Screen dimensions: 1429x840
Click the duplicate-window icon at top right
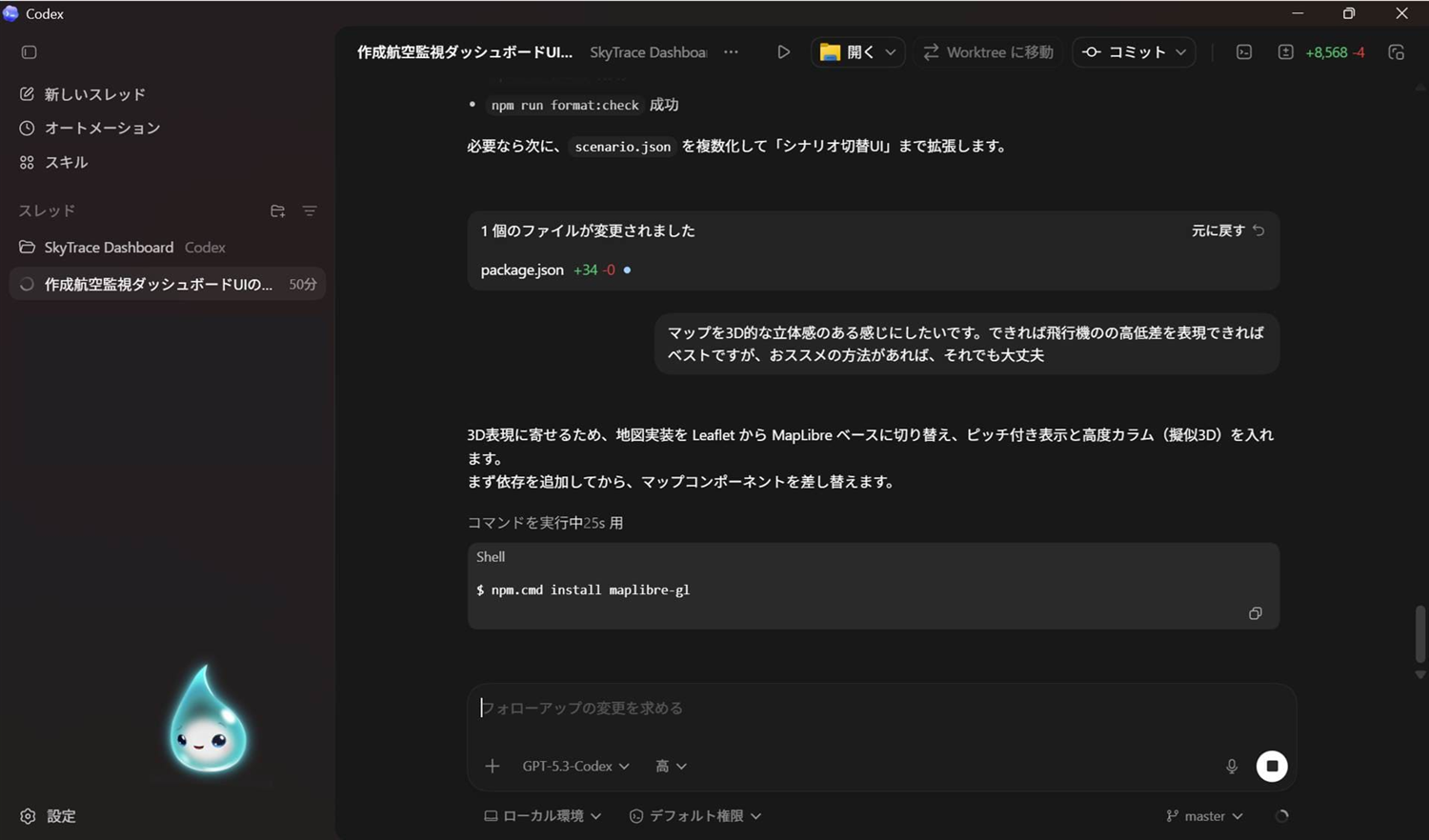[x=1396, y=52]
